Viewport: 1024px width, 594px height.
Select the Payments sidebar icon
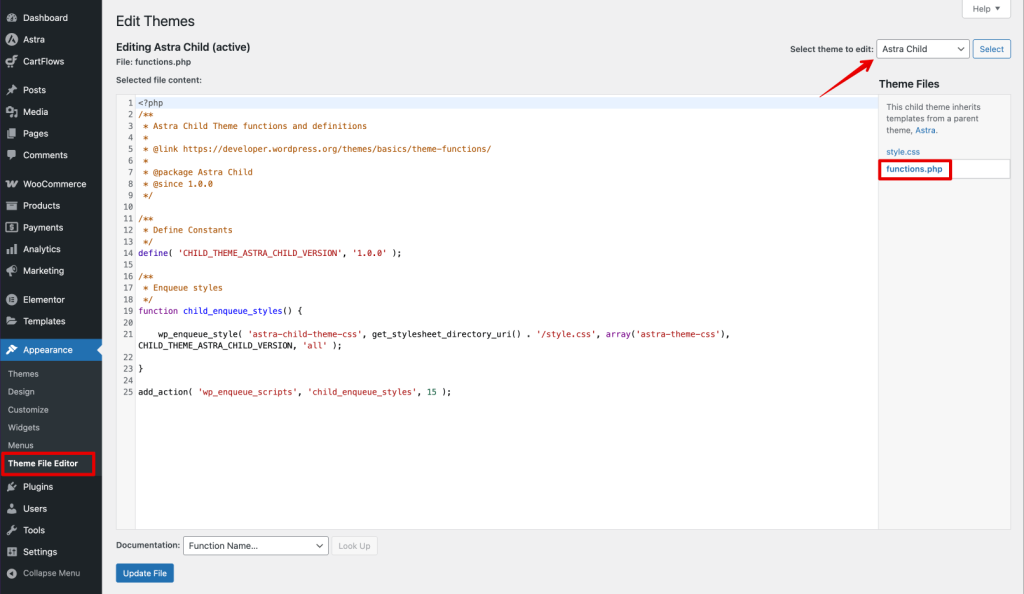click(x=17, y=227)
